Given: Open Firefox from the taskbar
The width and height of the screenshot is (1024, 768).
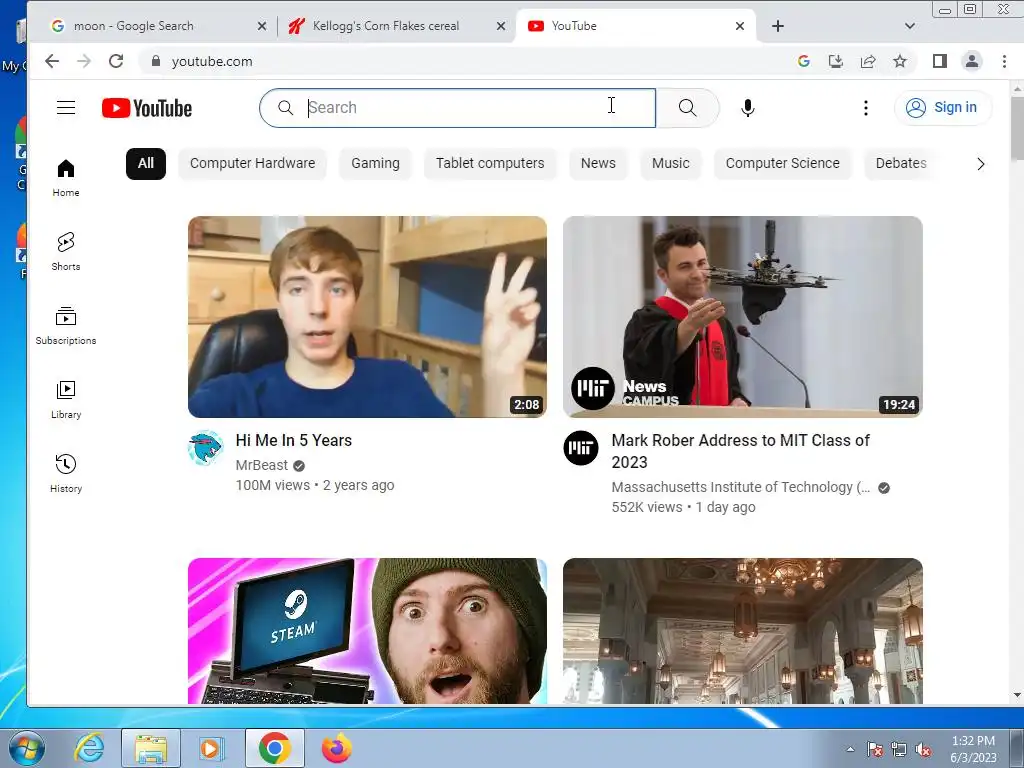Looking at the screenshot, I should 336,748.
